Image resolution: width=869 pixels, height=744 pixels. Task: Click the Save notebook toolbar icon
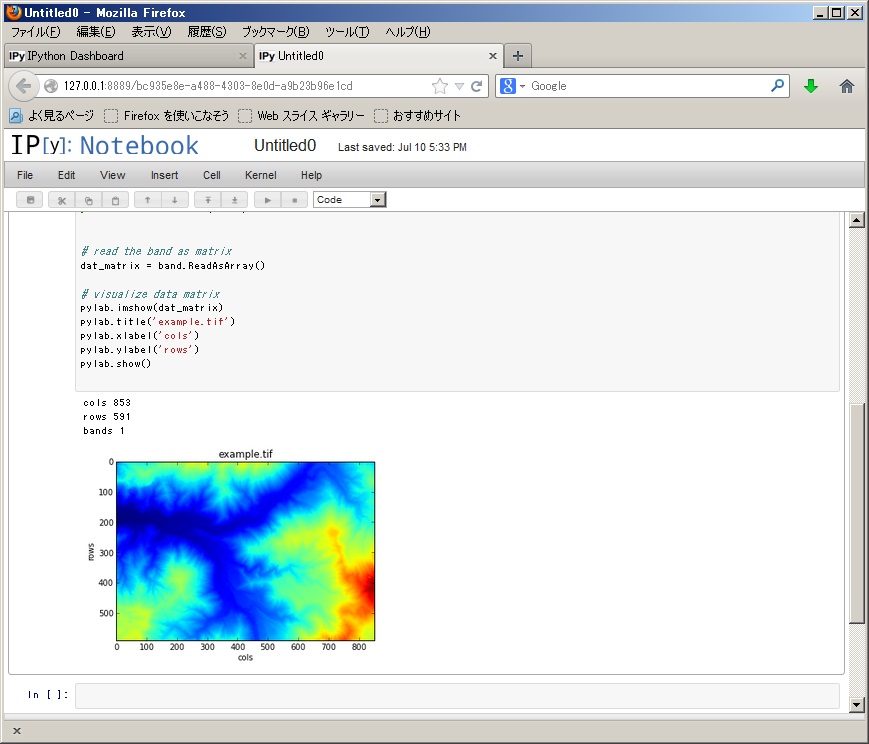(x=29, y=200)
